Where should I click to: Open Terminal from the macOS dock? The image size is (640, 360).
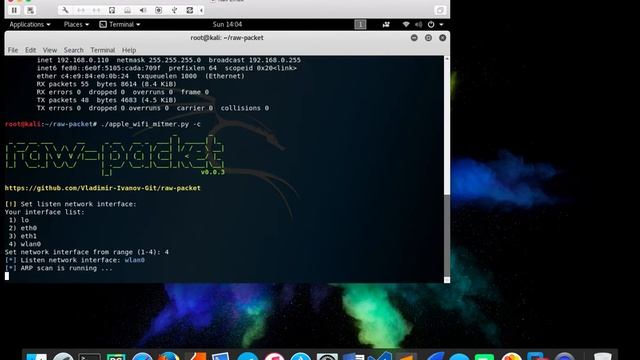click(x=89, y=357)
